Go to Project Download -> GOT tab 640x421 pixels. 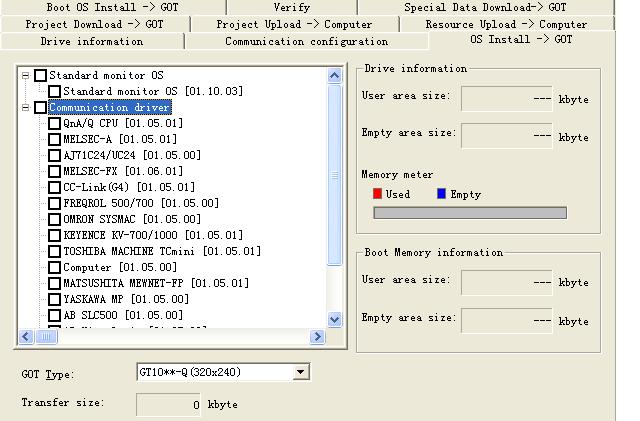tap(94, 24)
